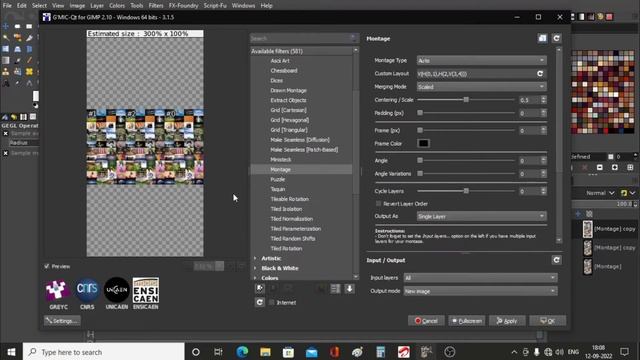The image size is (640, 360).
Task: Click the Fullscreen button
Action: (467, 321)
